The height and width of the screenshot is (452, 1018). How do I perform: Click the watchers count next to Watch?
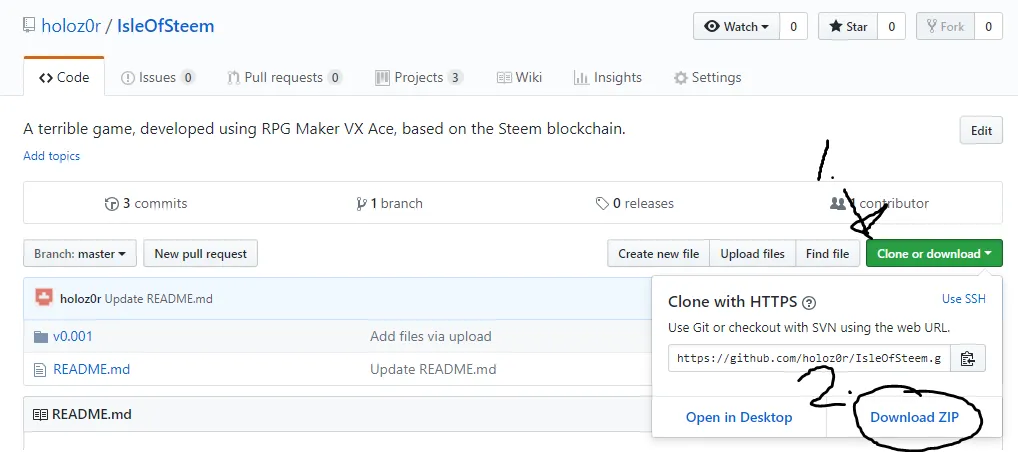tap(793, 27)
